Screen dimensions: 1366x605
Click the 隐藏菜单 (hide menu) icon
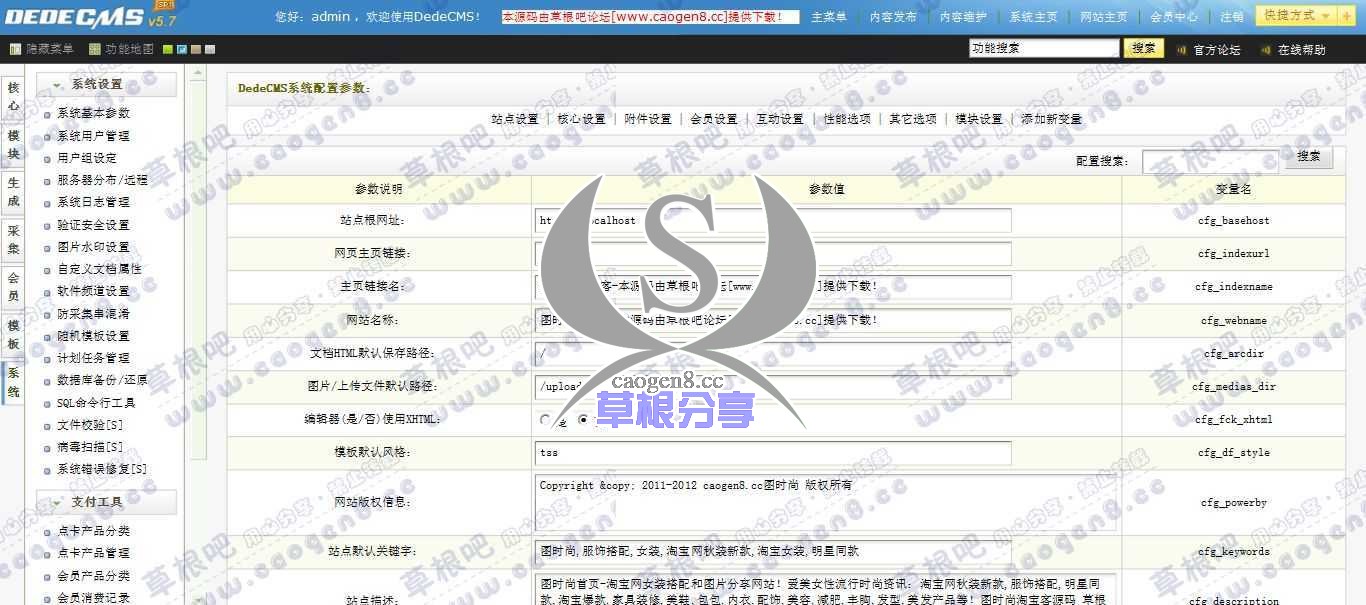pos(14,48)
